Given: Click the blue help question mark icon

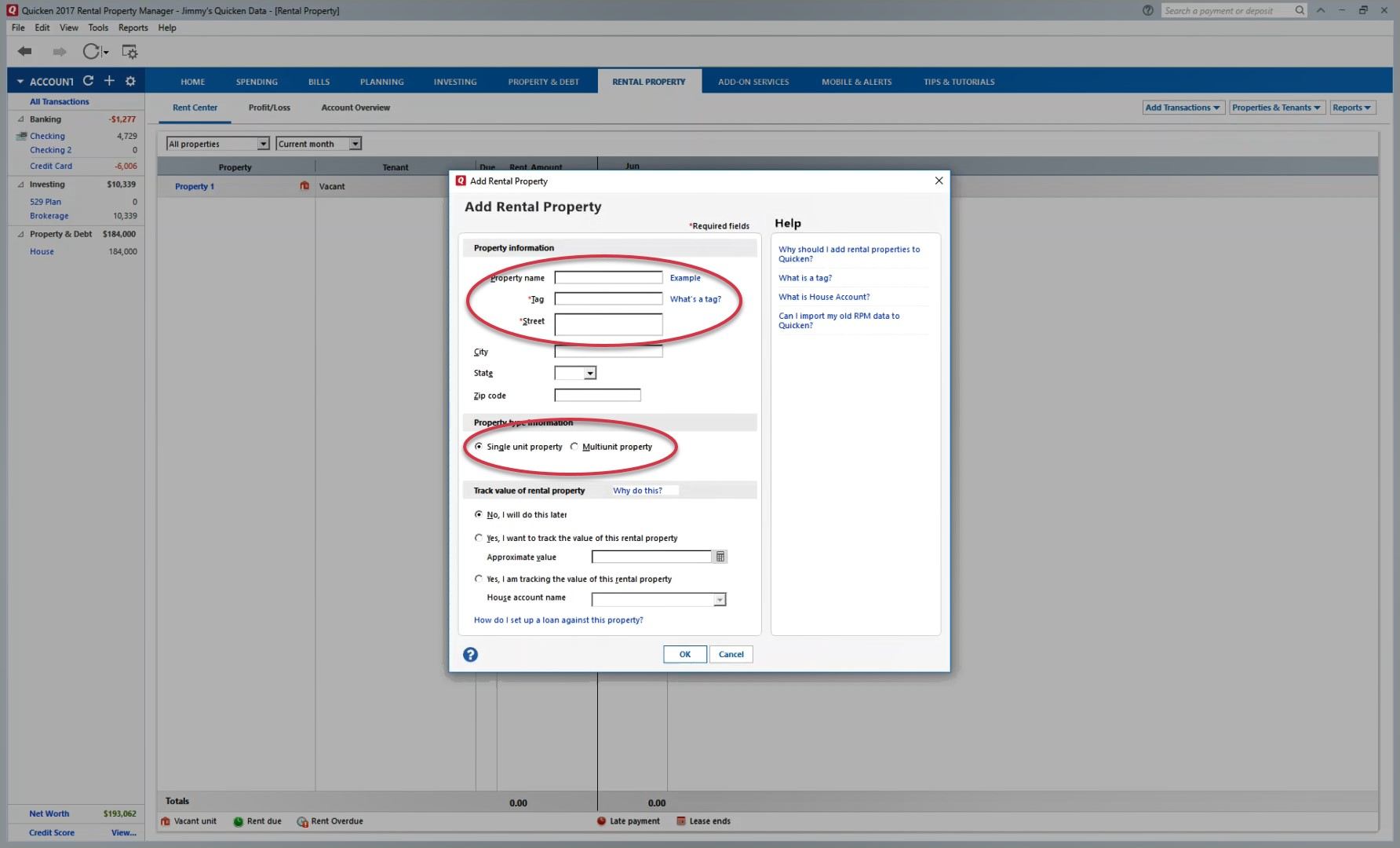Looking at the screenshot, I should 470,655.
